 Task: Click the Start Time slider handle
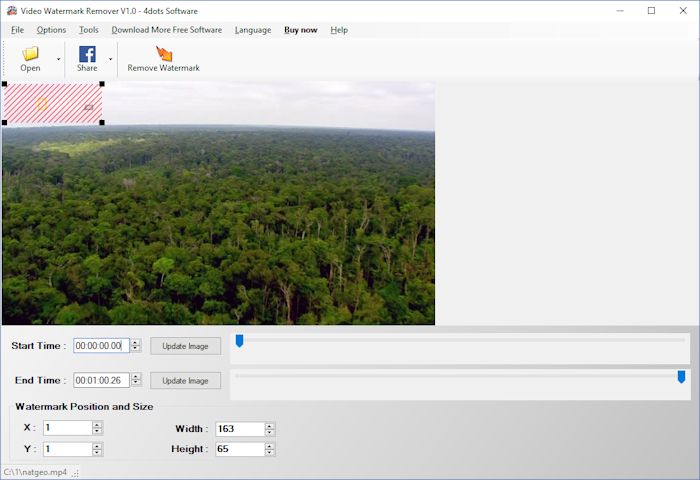239,341
